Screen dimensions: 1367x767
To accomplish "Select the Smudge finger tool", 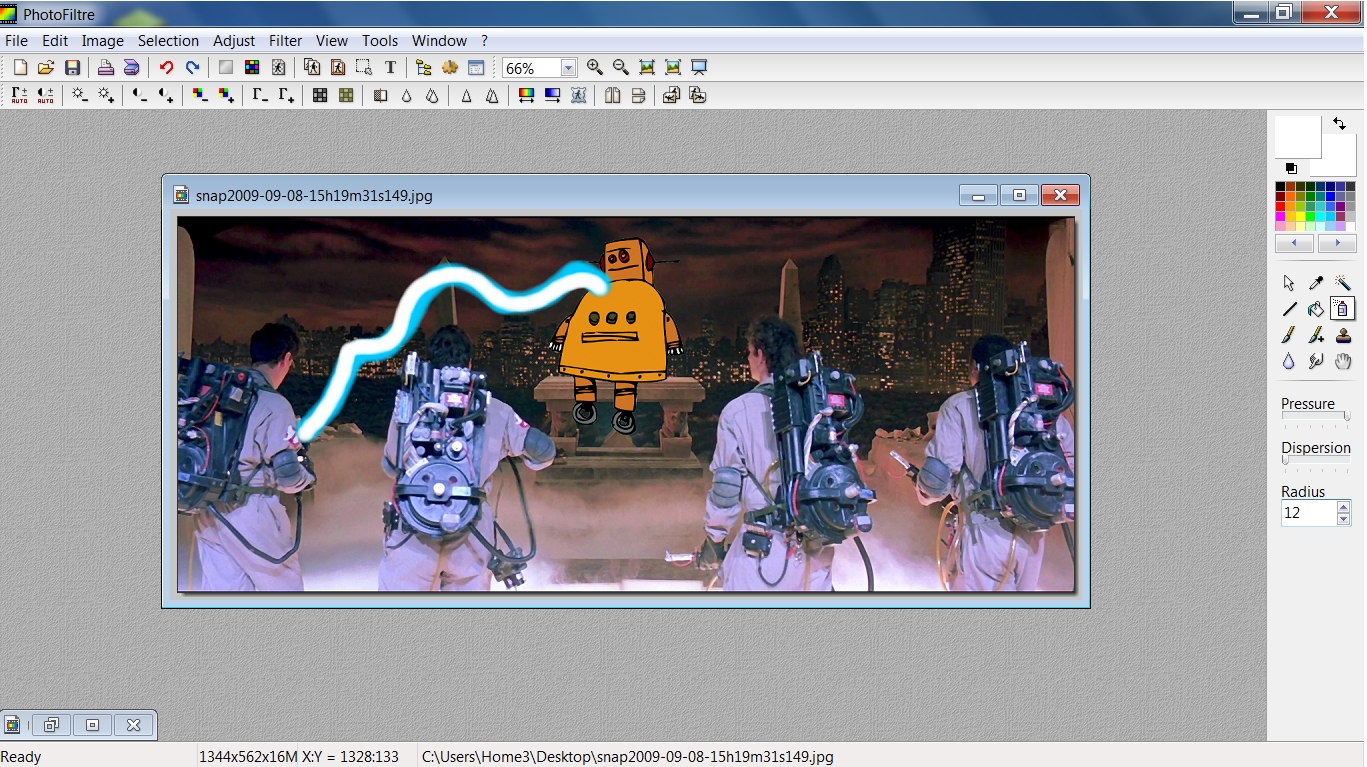I will [x=1316, y=361].
